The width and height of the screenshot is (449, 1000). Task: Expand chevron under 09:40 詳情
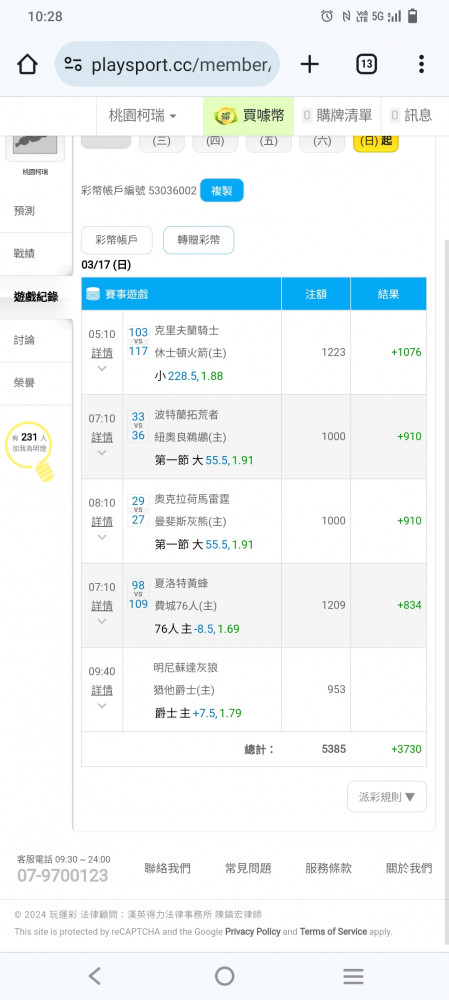102,705
